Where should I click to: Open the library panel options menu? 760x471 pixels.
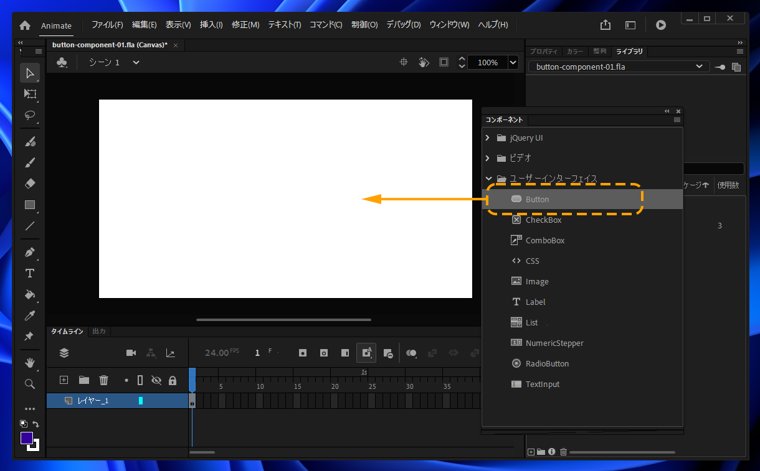[x=740, y=51]
